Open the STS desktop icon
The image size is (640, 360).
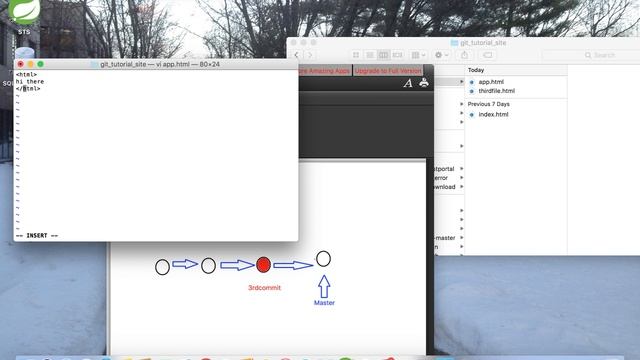tap(24, 18)
